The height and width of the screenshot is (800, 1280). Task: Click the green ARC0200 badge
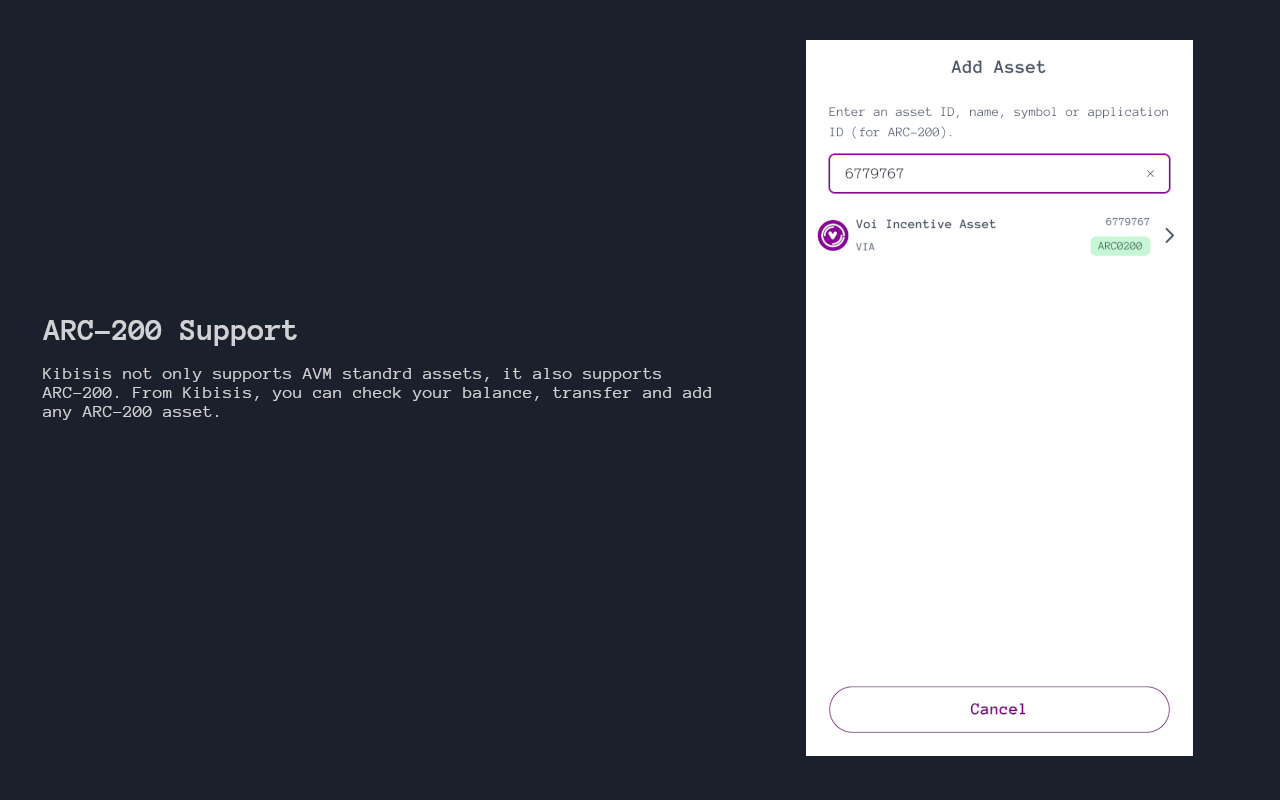click(1120, 246)
